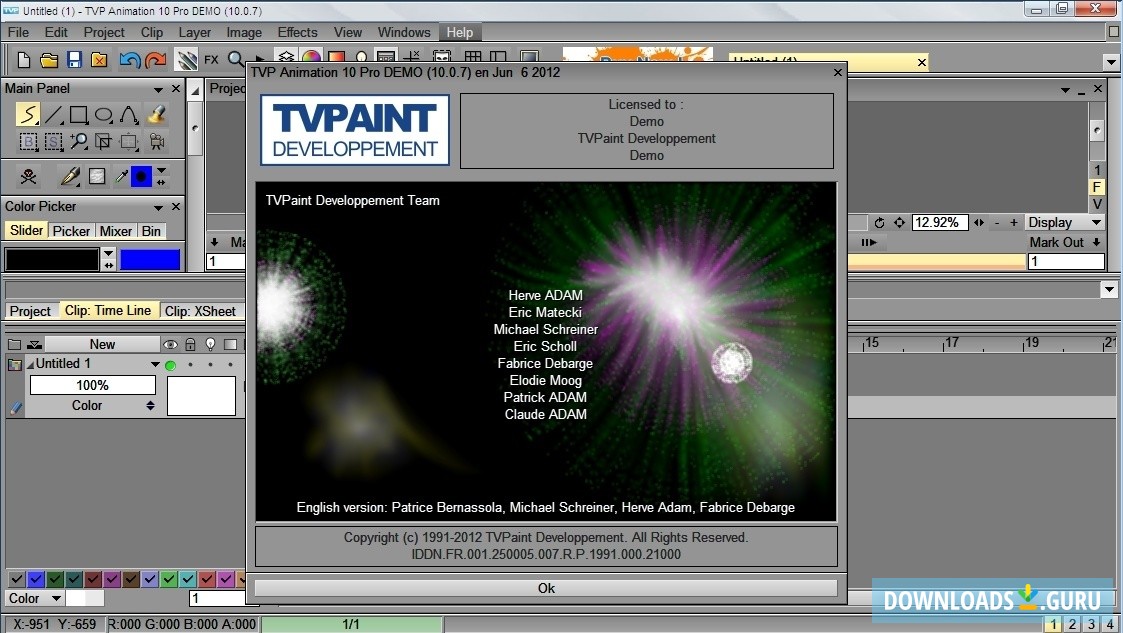1123x633 pixels.
Task: Select the Line tool in Main Panel
Action: click(55, 113)
